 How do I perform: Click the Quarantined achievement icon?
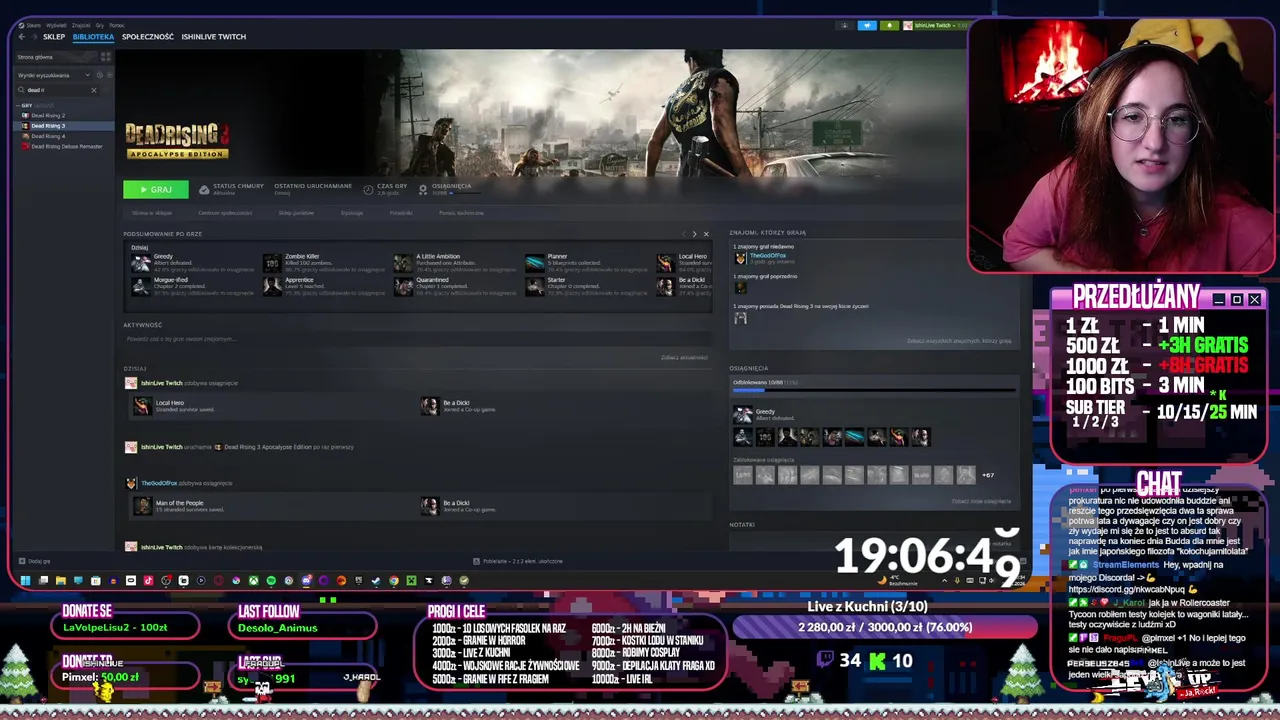point(403,287)
